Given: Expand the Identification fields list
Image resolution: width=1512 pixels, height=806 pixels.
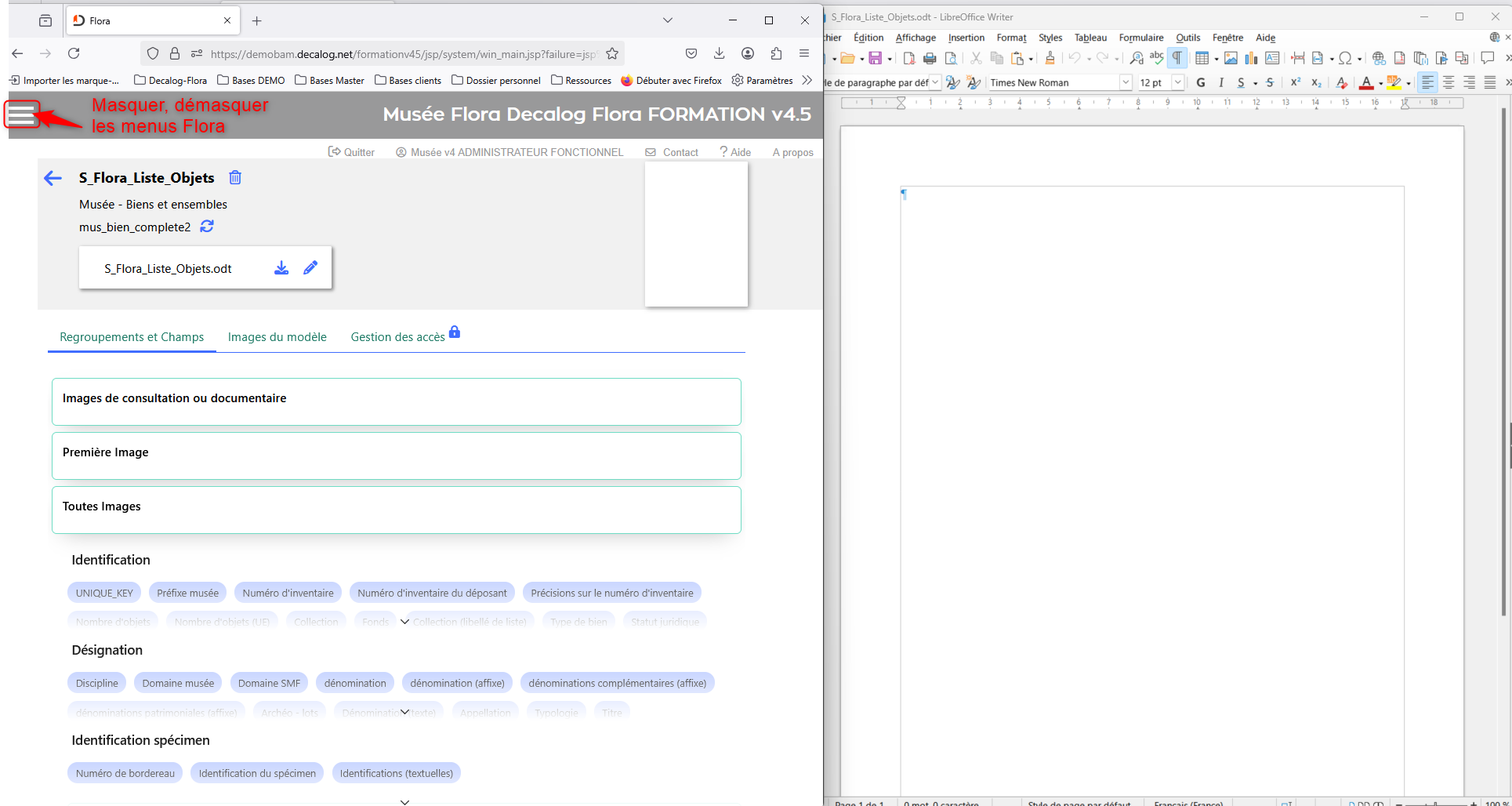Looking at the screenshot, I should click(x=404, y=622).
